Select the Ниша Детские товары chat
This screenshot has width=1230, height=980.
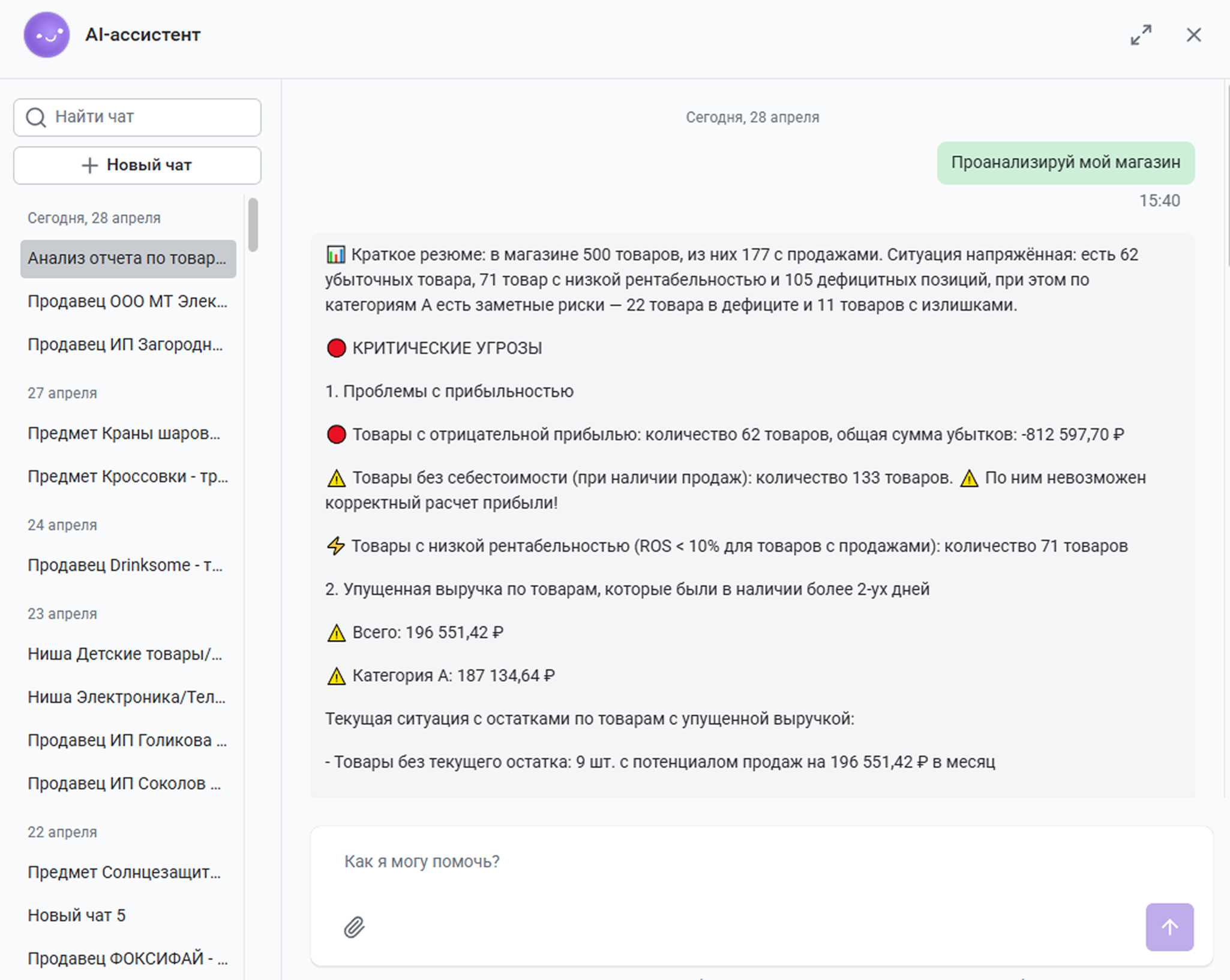125,654
